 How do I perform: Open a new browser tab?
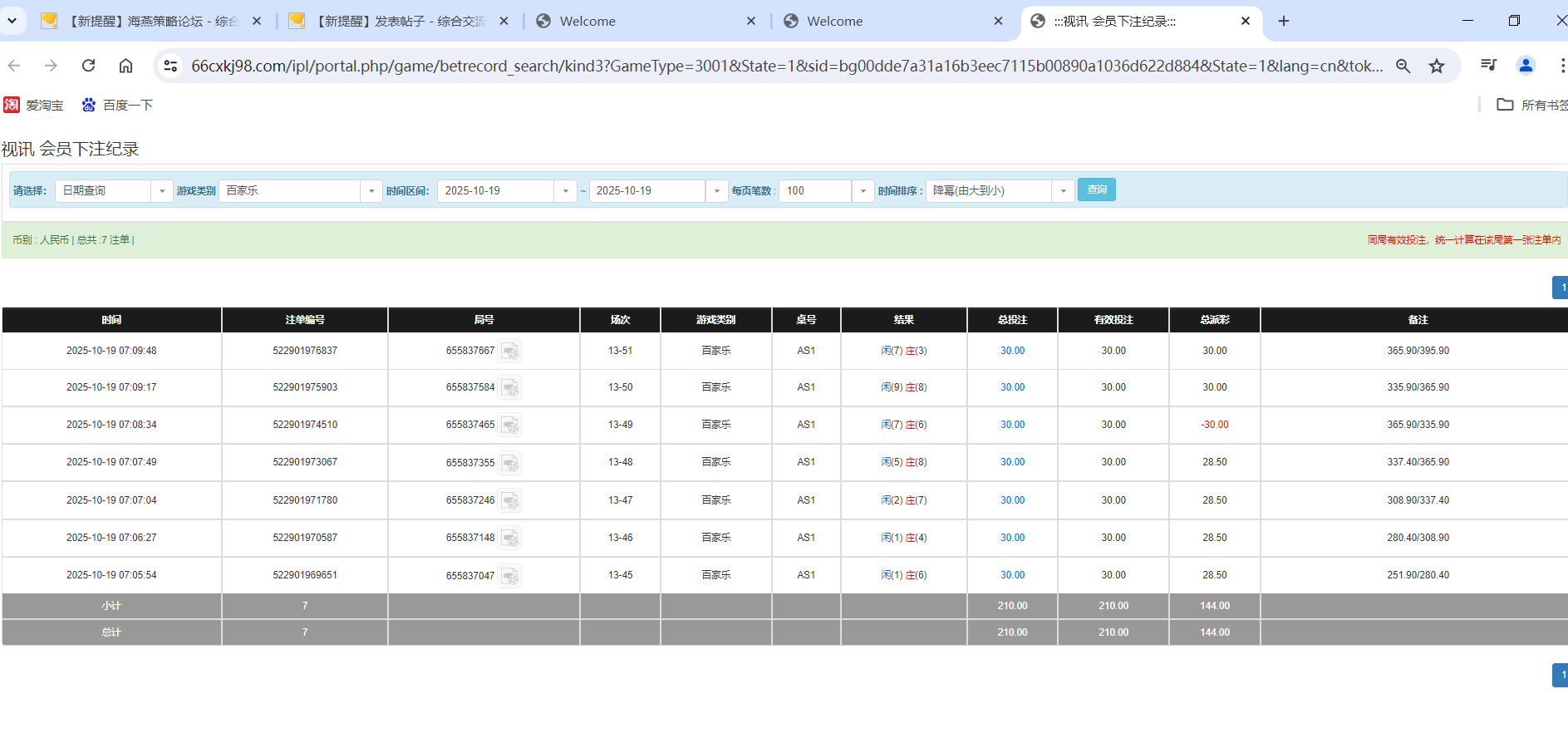click(1284, 22)
